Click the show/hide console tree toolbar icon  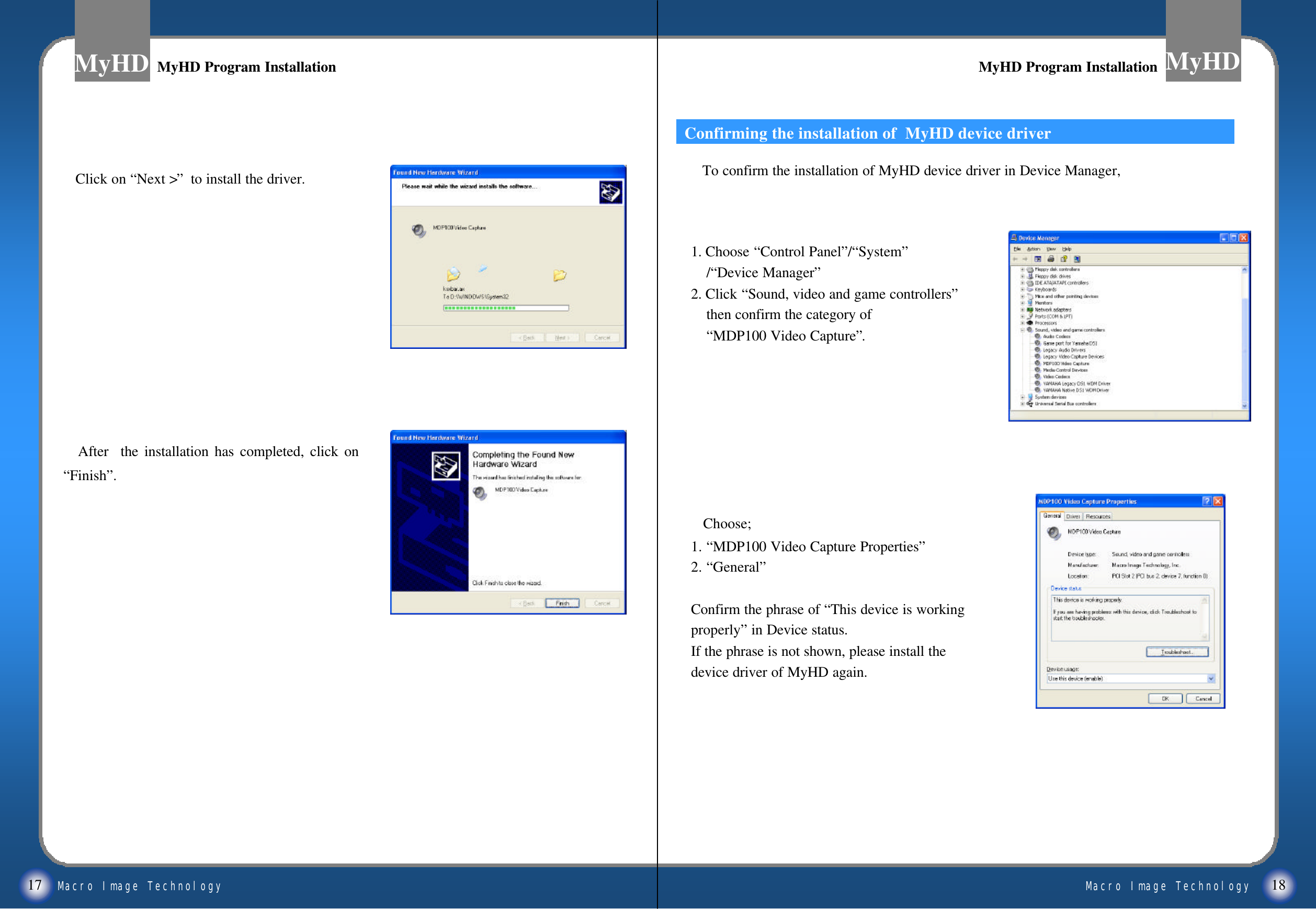coord(1038,259)
